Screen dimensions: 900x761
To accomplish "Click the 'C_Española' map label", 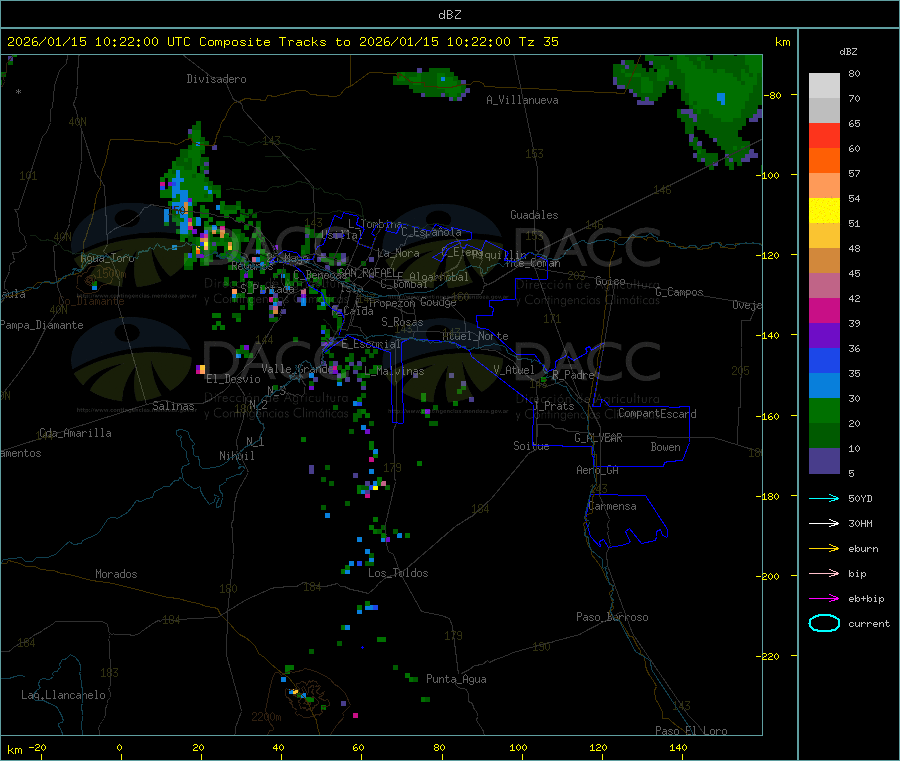I will (431, 232).
